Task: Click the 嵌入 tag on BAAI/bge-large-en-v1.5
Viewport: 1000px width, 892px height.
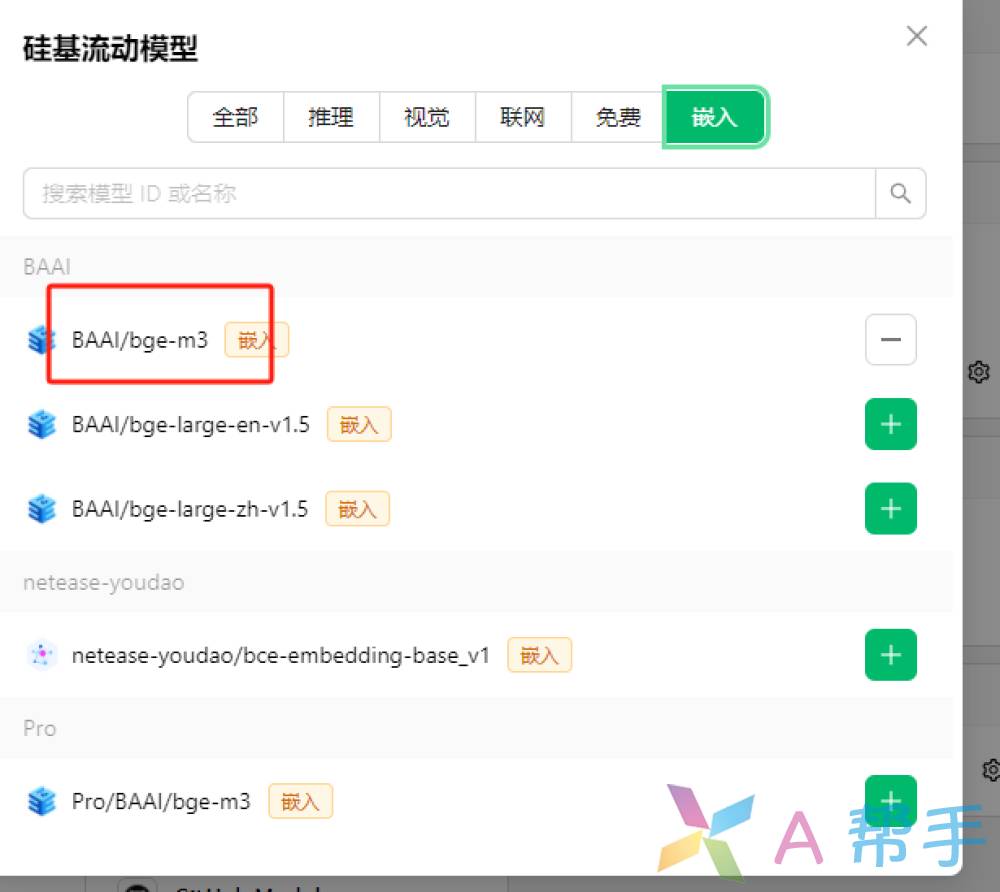Action: pyautogui.click(x=359, y=425)
